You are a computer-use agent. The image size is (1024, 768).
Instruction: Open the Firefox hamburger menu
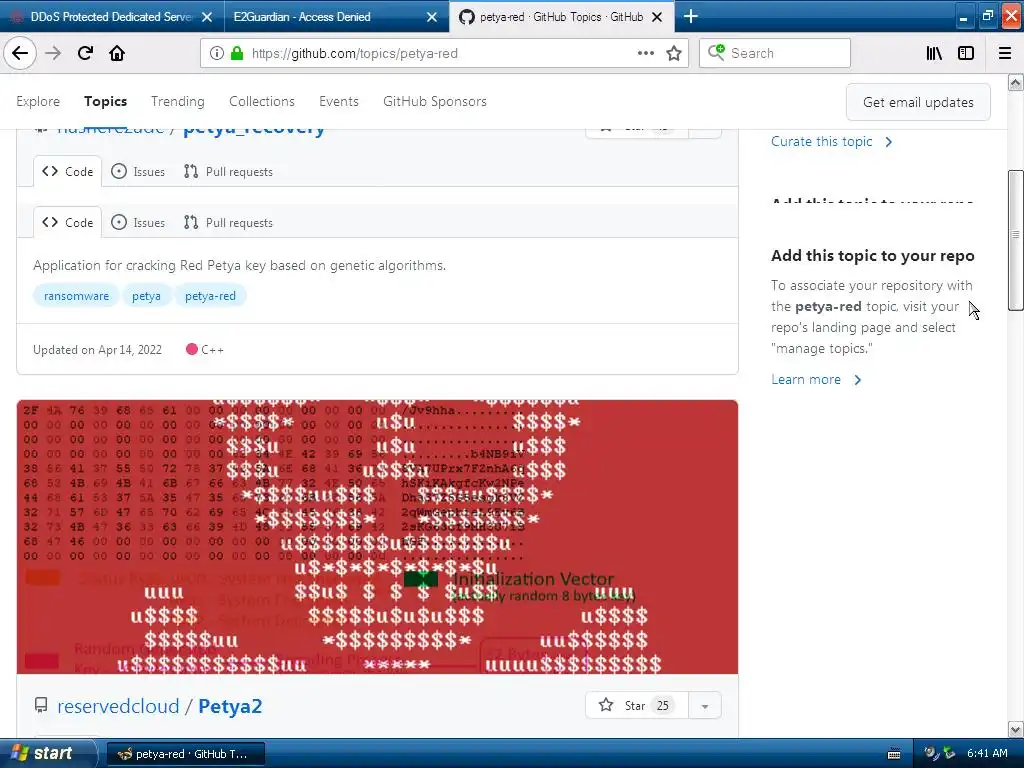(1005, 53)
